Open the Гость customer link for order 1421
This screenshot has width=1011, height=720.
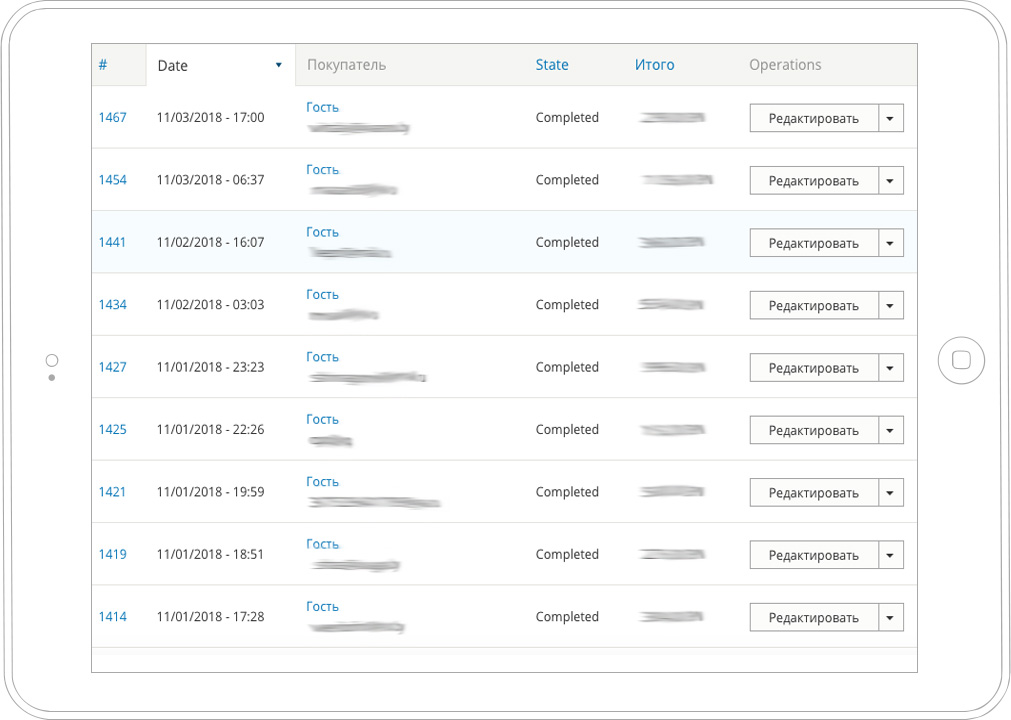pos(322,482)
